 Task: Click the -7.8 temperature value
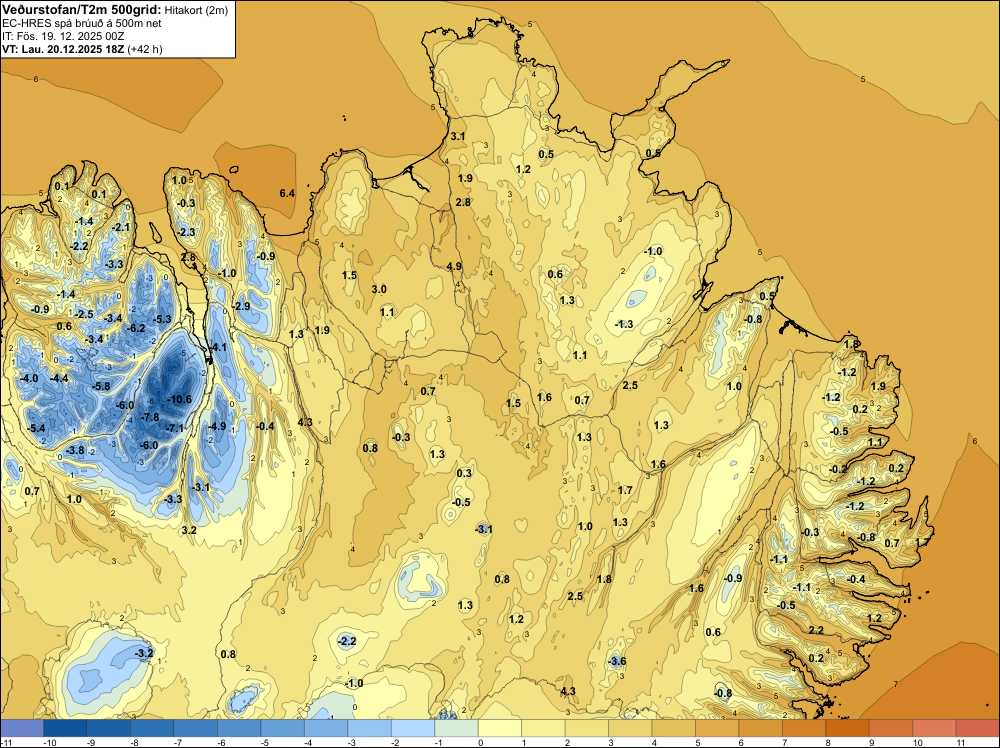(149, 417)
